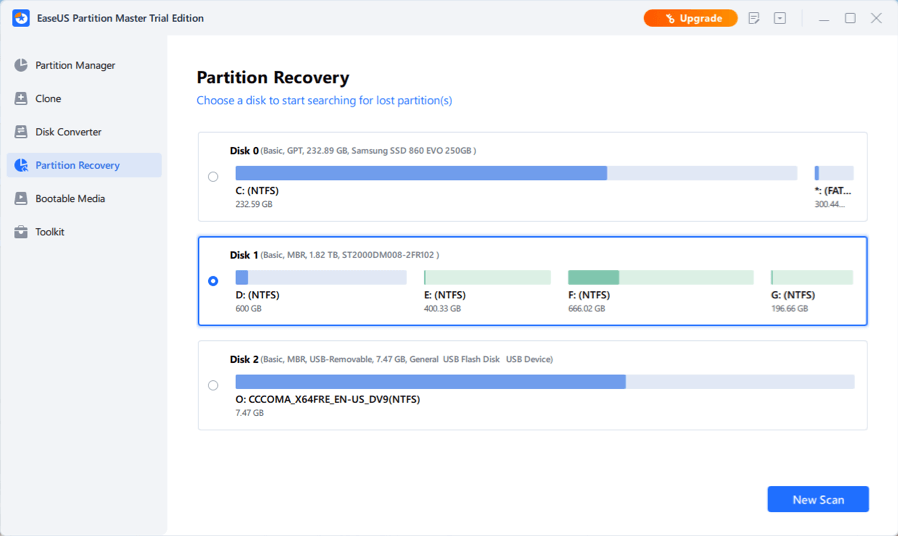The height and width of the screenshot is (536, 898).
Task: Click the D: (NTFS) partition bar
Action: pyautogui.click(x=321, y=277)
